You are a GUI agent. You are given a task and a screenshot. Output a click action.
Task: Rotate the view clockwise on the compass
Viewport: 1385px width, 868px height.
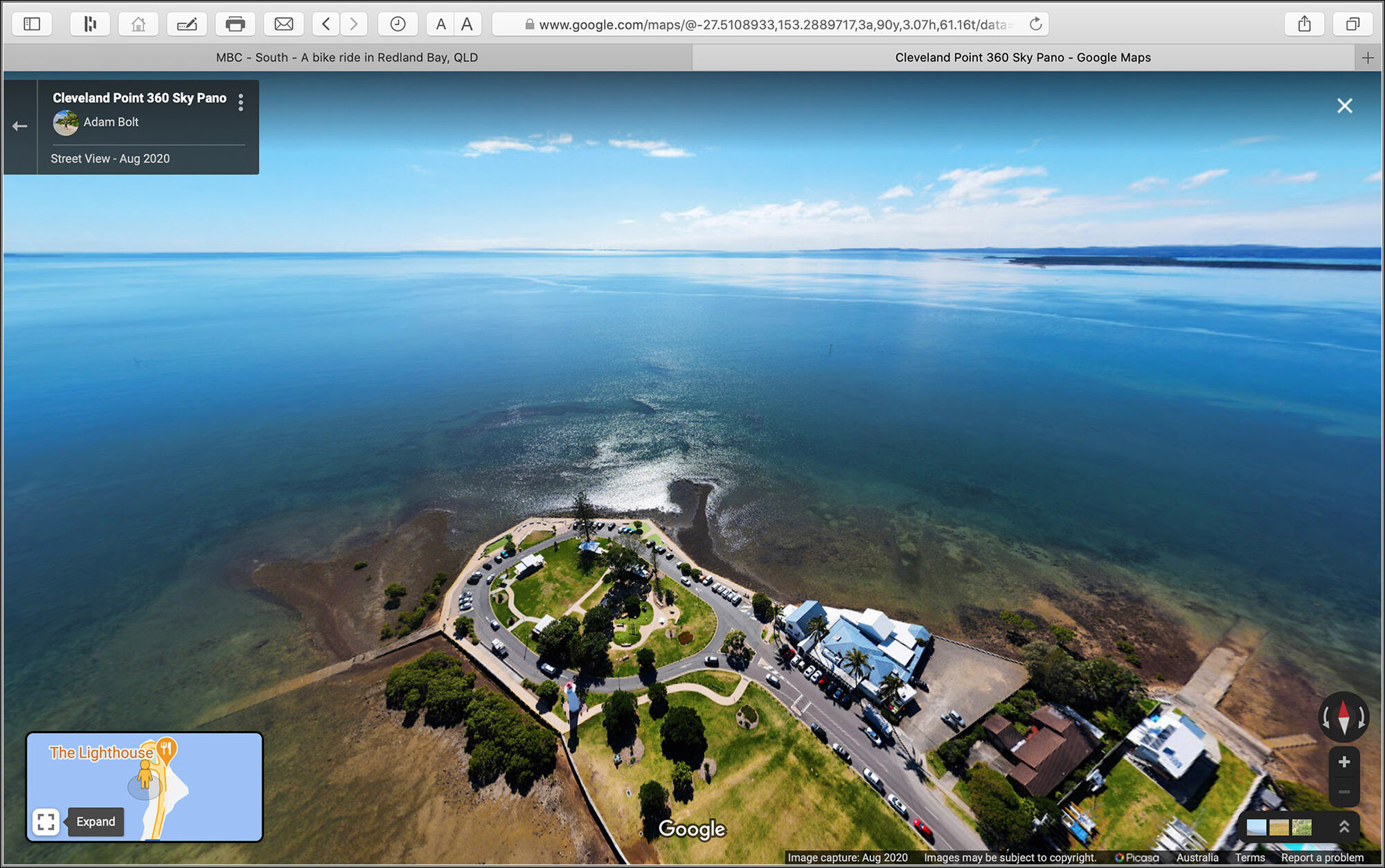click(1362, 718)
